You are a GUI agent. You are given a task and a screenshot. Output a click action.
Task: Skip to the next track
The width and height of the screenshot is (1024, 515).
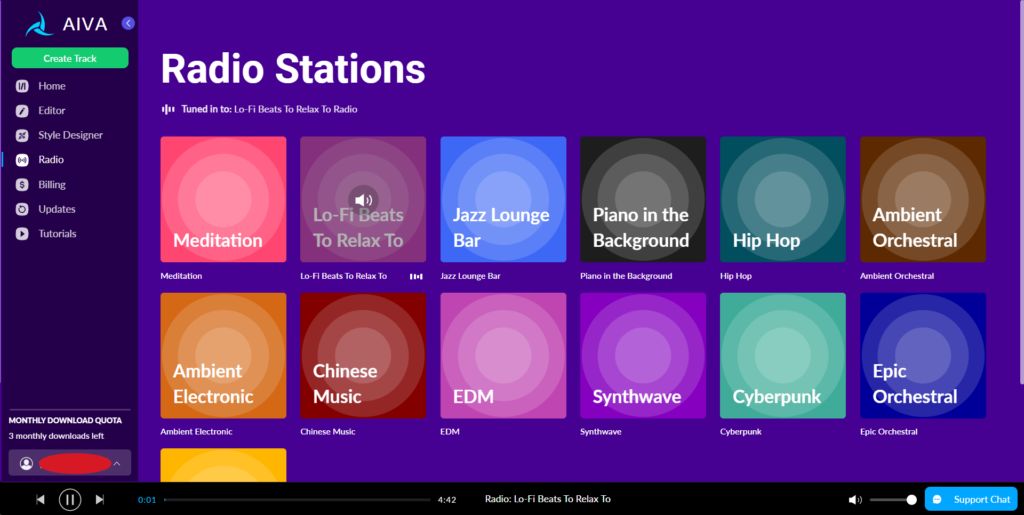[x=100, y=499]
